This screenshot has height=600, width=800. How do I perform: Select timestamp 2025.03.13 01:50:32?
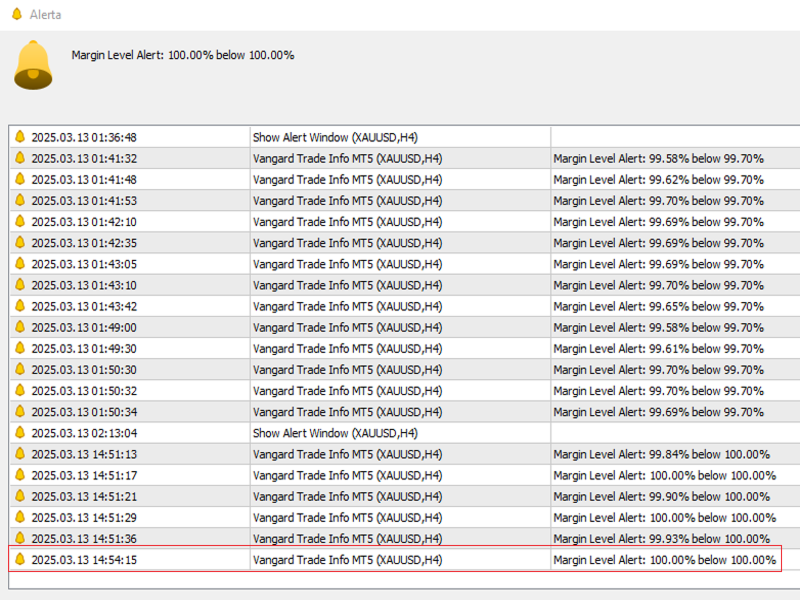pyautogui.click(x=84, y=391)
